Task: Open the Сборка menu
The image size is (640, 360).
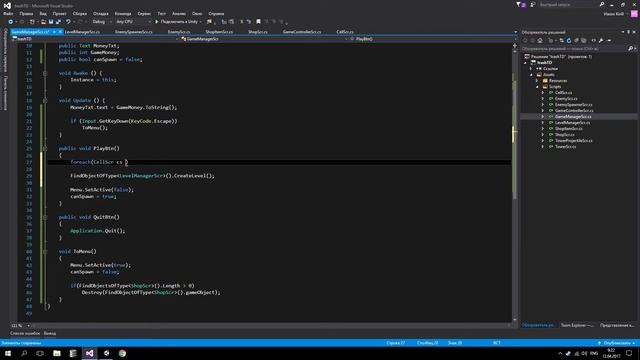Action: pyautogui.click(x=80, y=13)
